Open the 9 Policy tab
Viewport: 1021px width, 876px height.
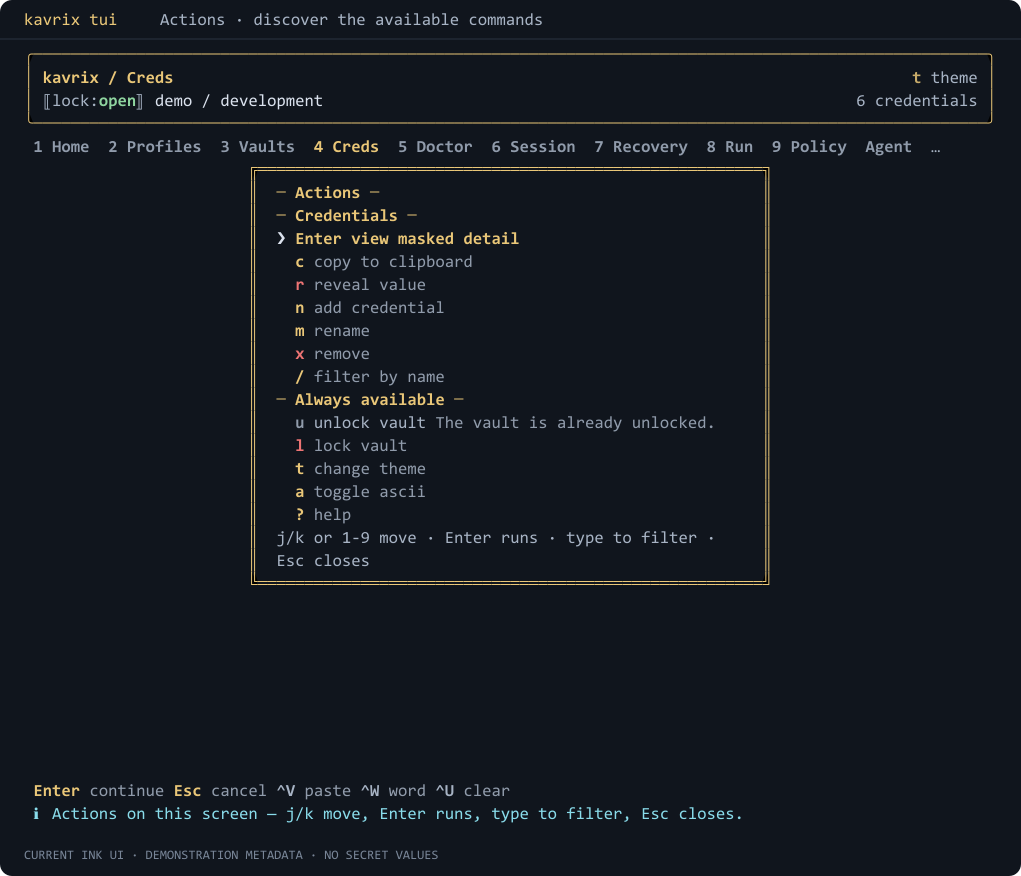pyautogui.click(x=809, y=147)
